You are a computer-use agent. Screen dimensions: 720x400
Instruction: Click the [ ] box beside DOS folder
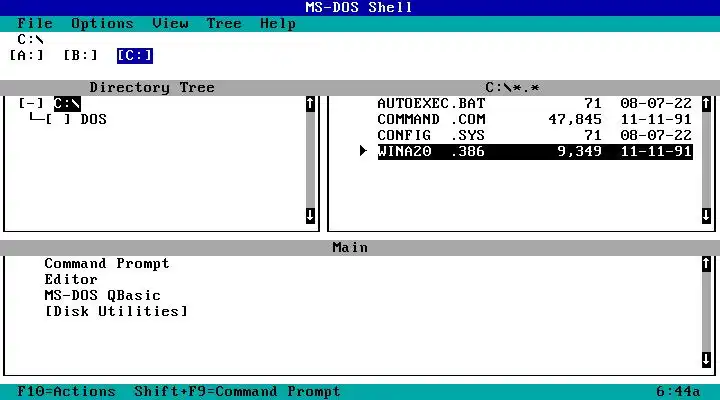[x=58, y=119]
